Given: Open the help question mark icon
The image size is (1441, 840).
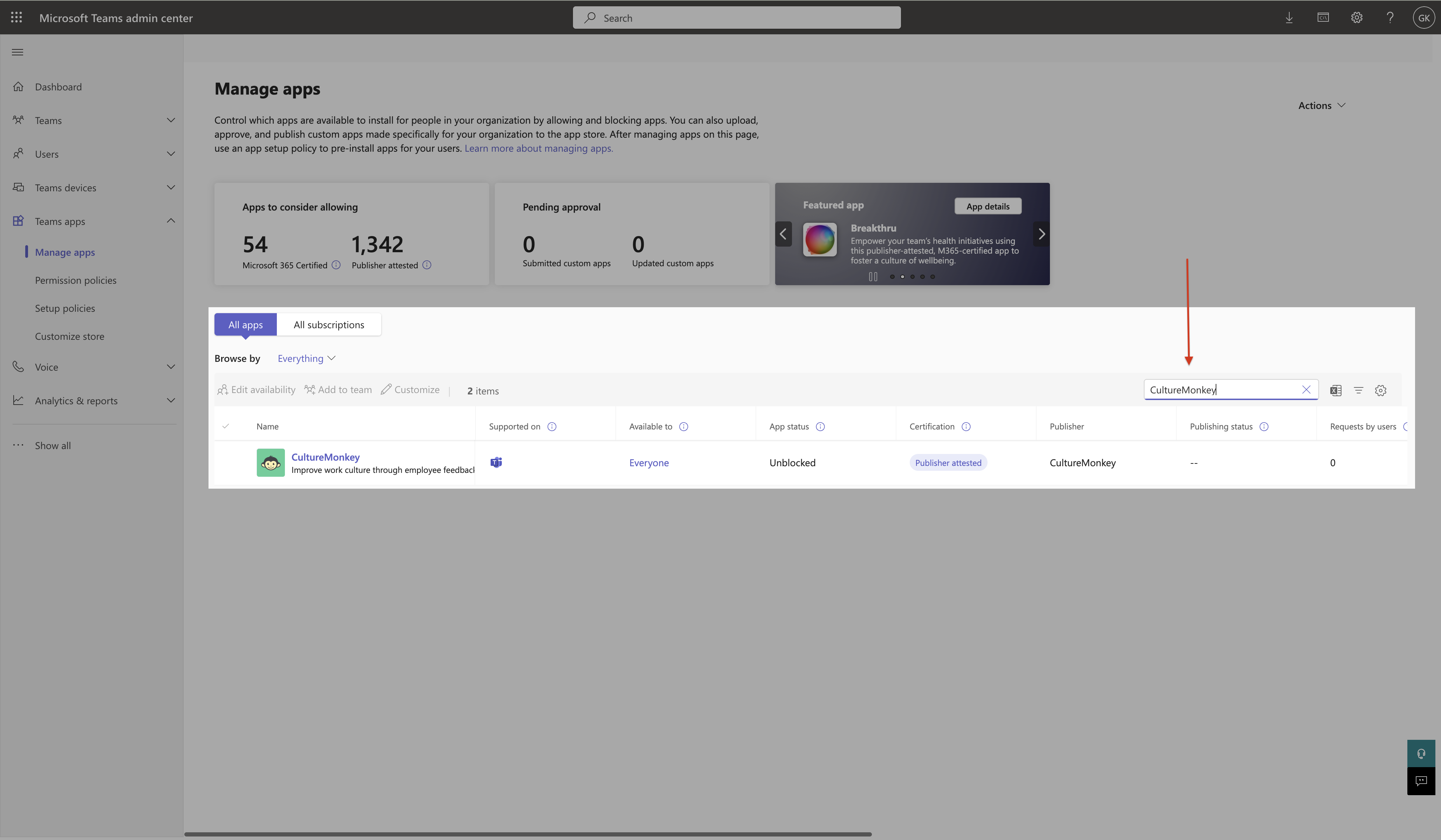Looking at the screenshot, I should pos(1390,18).
